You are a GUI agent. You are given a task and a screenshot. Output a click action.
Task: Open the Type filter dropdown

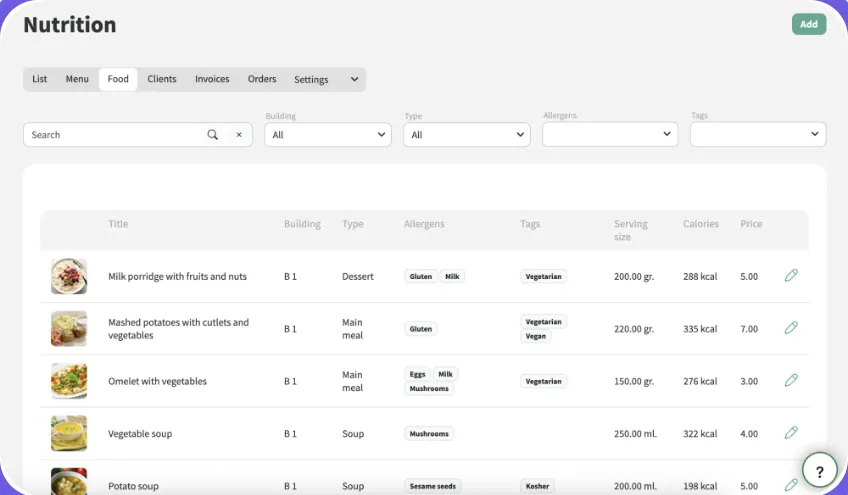point(467,135)
